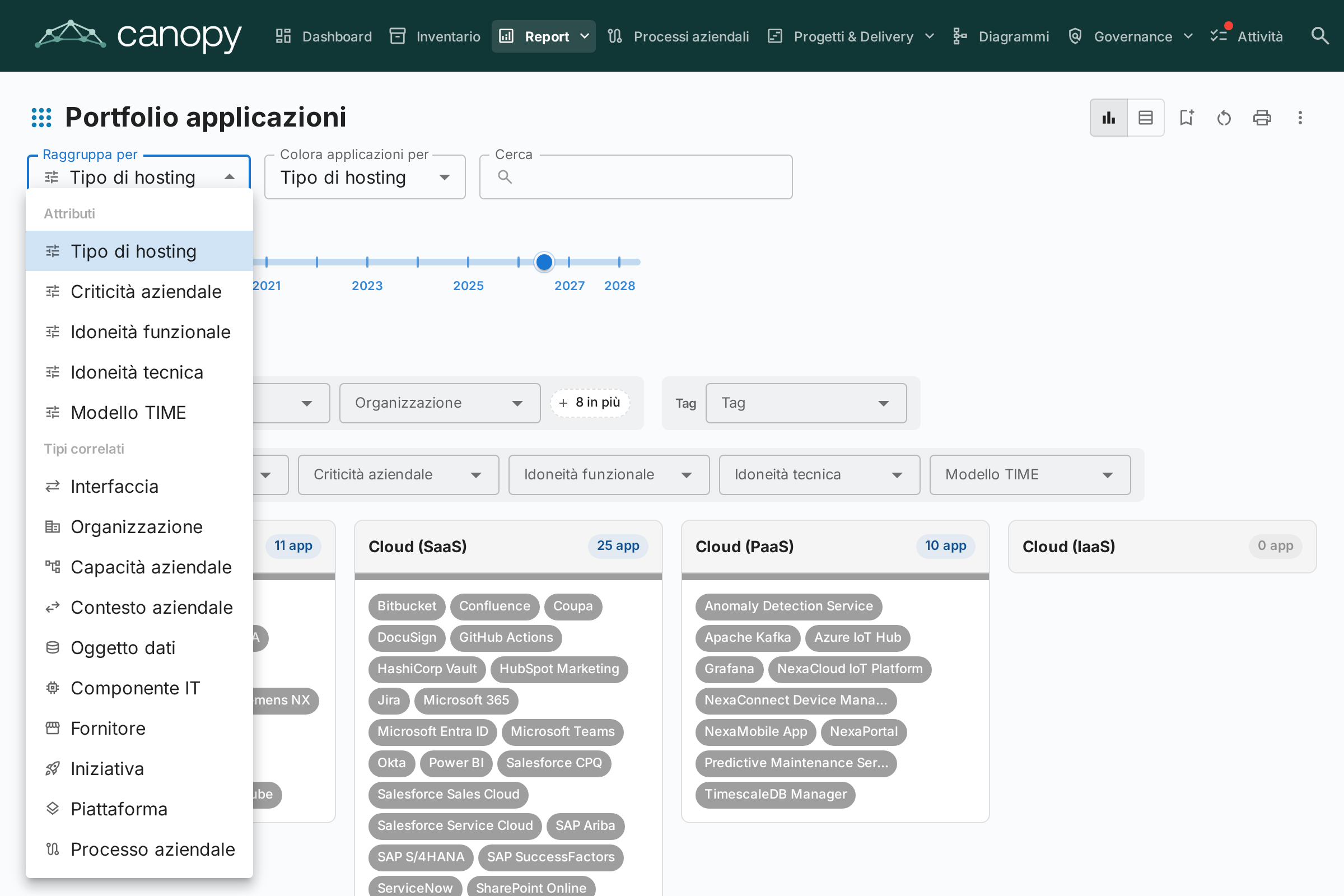Select Tipo di hosting option
Screen dimensions: 1344x896
click(139, 251)
